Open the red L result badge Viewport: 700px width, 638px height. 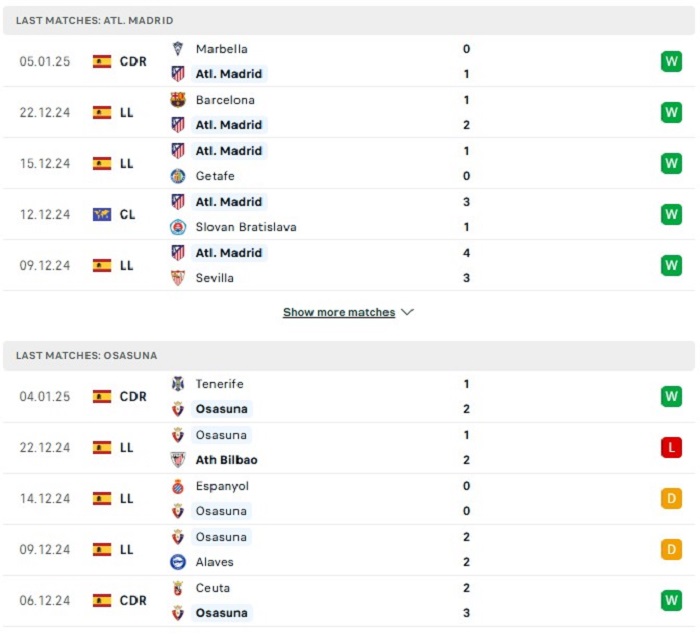(671, 447)
